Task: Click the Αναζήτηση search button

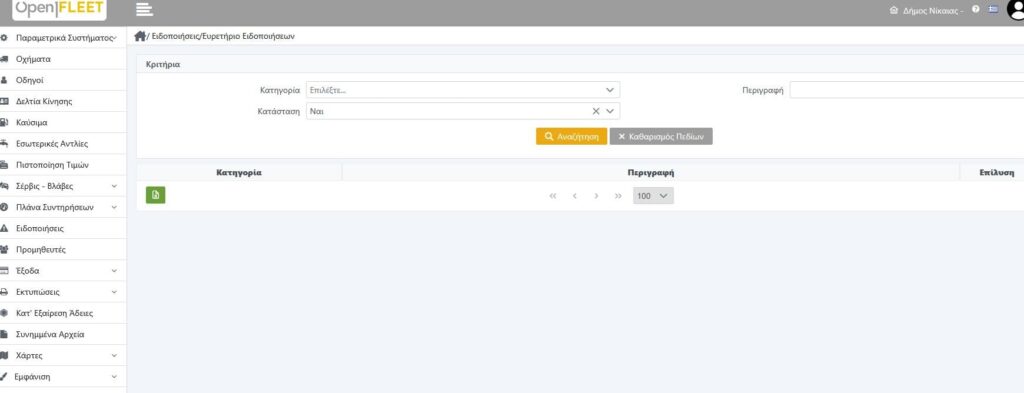Action: point(571,136)
